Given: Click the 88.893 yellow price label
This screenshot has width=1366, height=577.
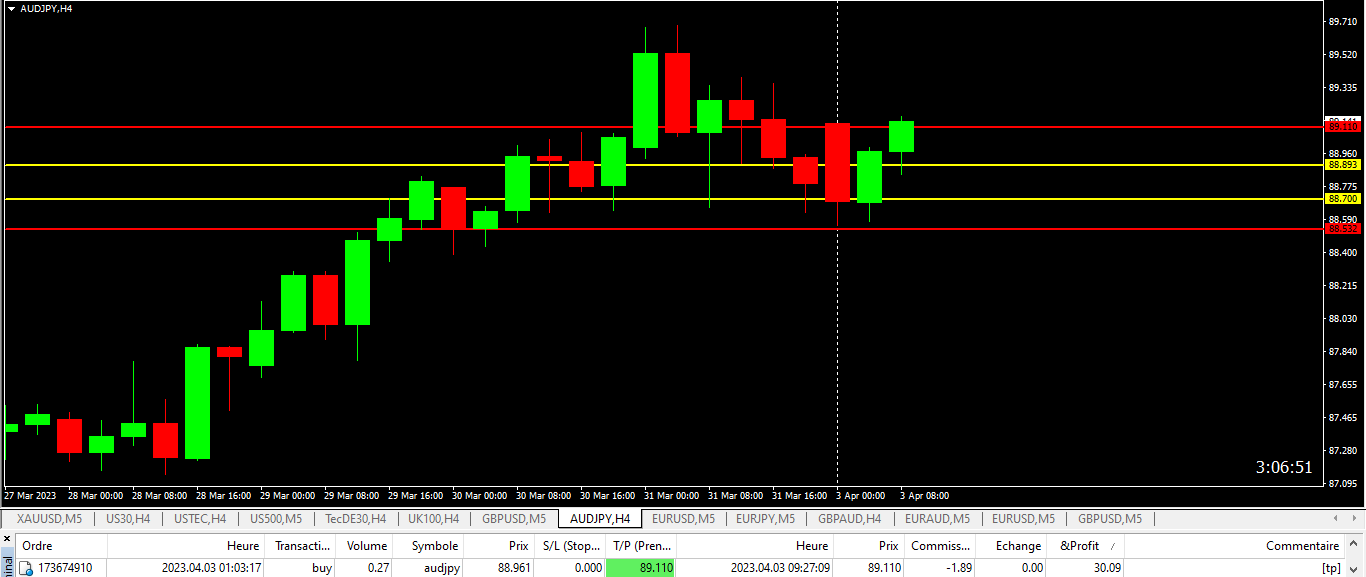Looking at the screenshot, I should click(x=1343, y=164).
